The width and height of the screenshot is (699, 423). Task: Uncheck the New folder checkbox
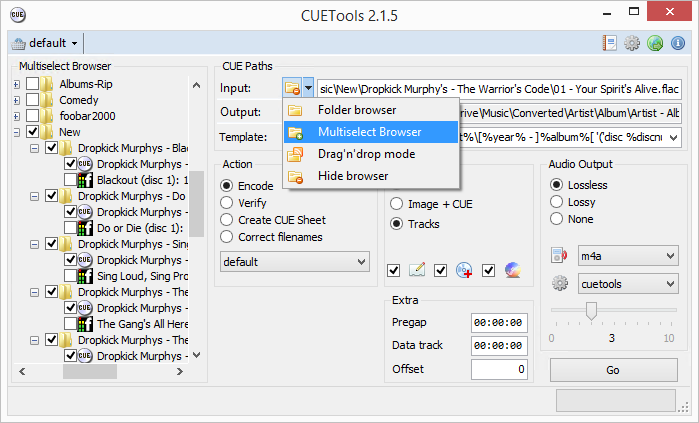(x=33, y=131)
